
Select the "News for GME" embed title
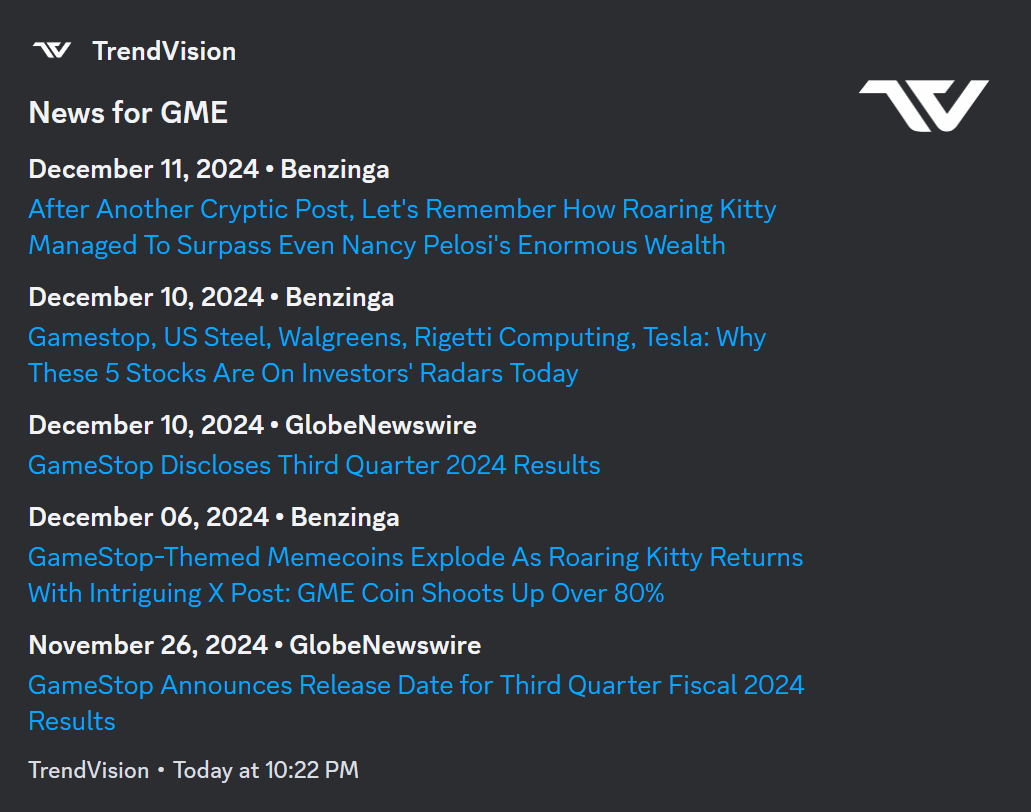pos(128,112)
